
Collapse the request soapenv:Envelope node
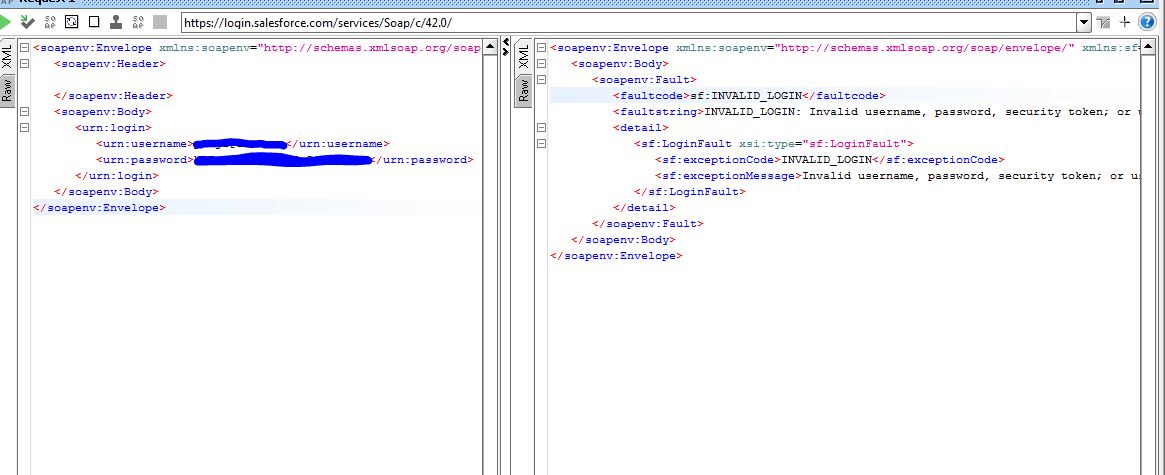25,48
